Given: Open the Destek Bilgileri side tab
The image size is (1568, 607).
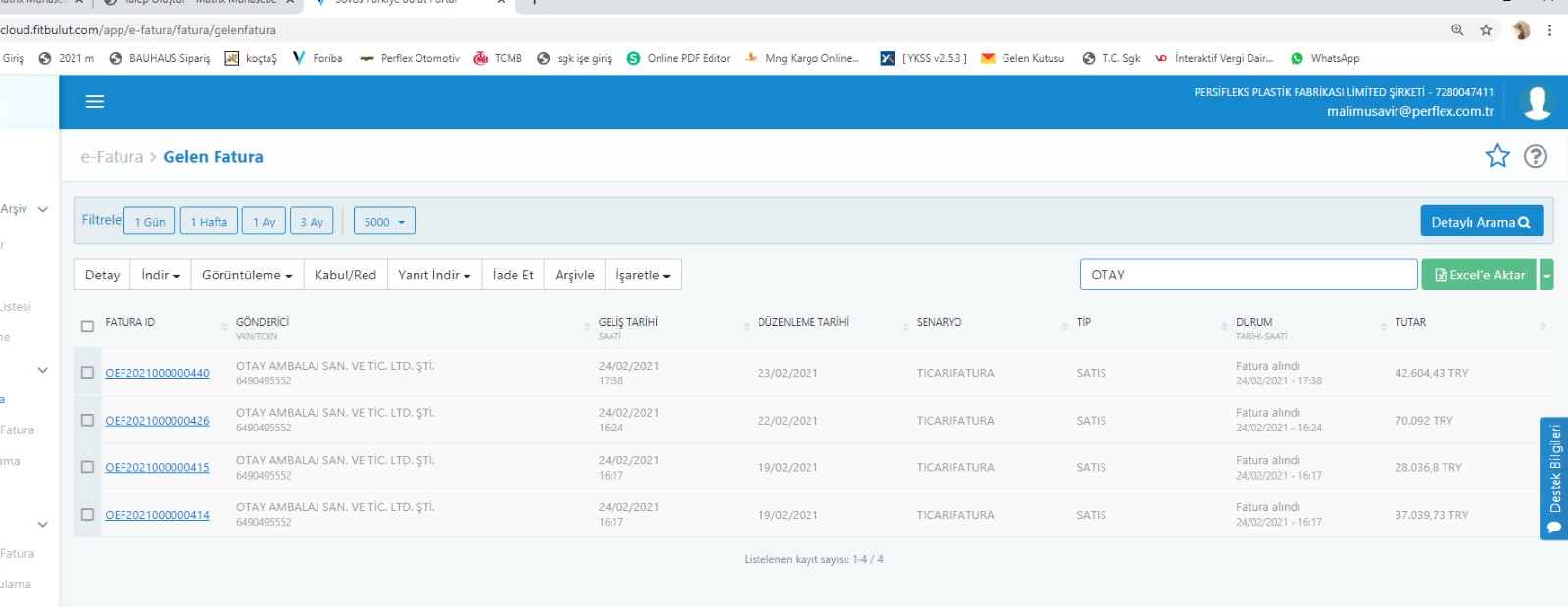Looking at the screenshot, I should click(1554, 479).
